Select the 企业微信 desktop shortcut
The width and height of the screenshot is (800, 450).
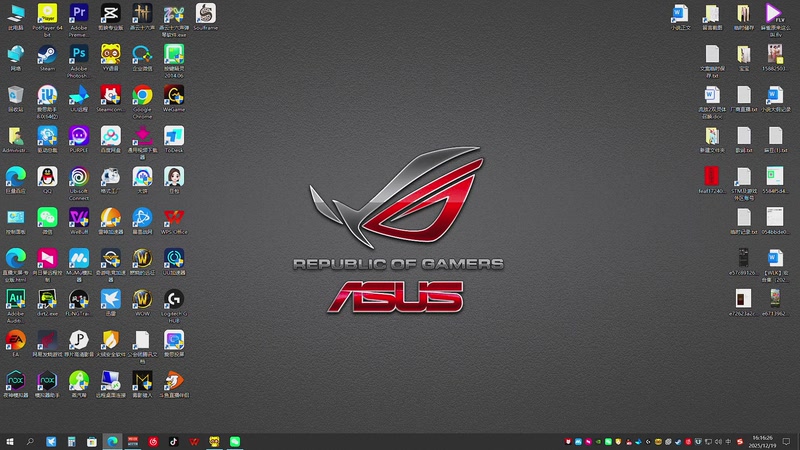click(142, 58)
